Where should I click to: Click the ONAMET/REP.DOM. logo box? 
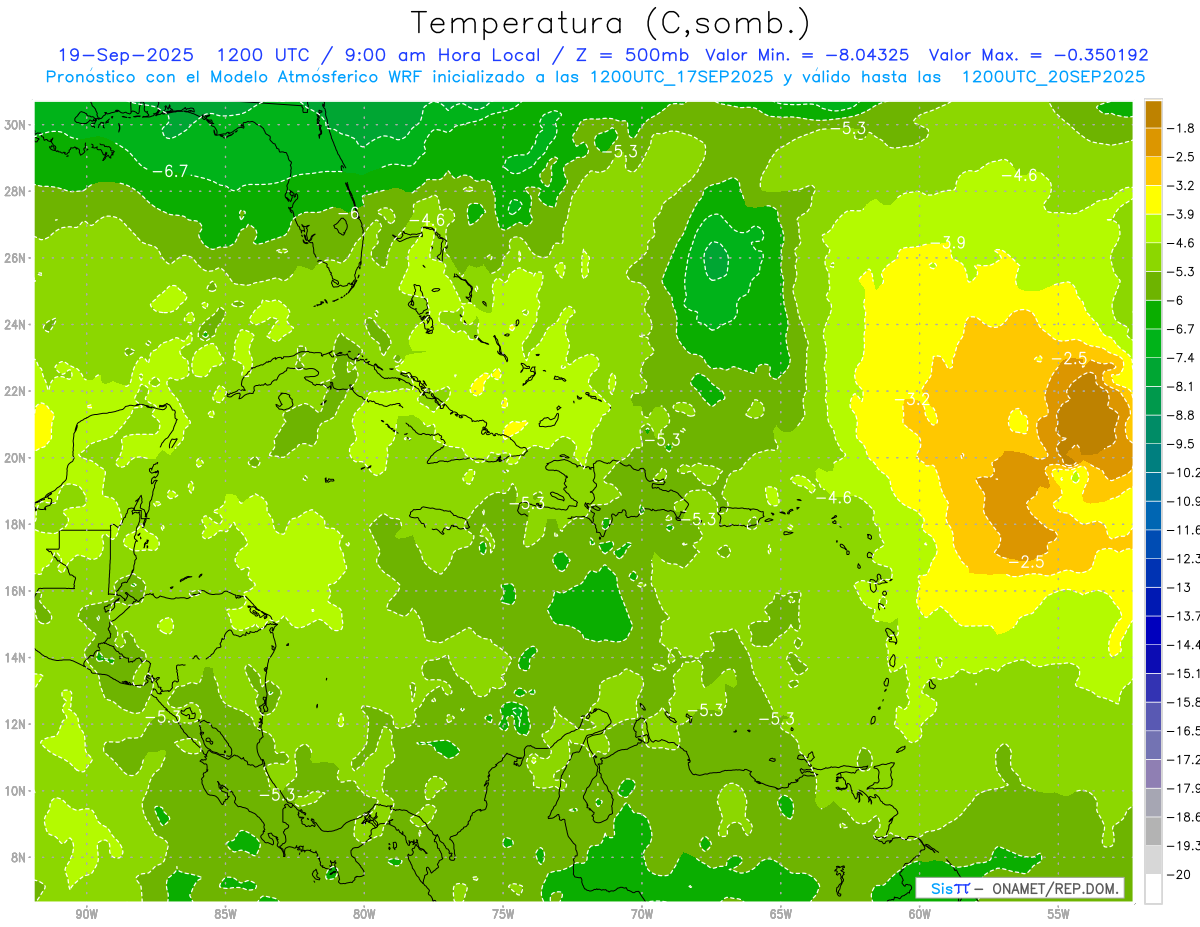click(1020, 888)
